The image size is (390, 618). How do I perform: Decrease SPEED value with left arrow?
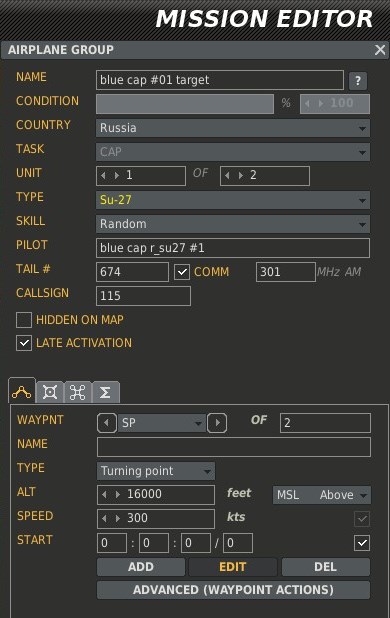104,518
